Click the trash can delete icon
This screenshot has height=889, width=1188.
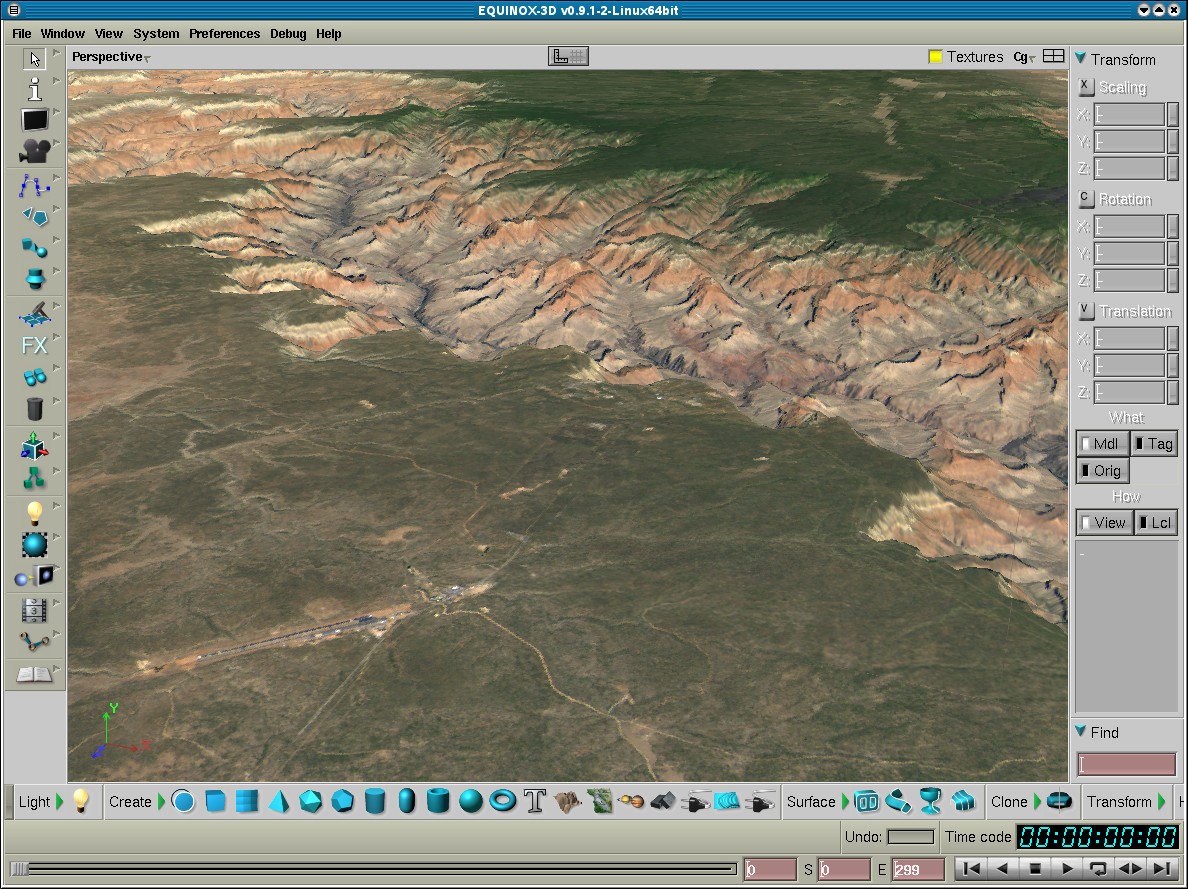(35, 409)
